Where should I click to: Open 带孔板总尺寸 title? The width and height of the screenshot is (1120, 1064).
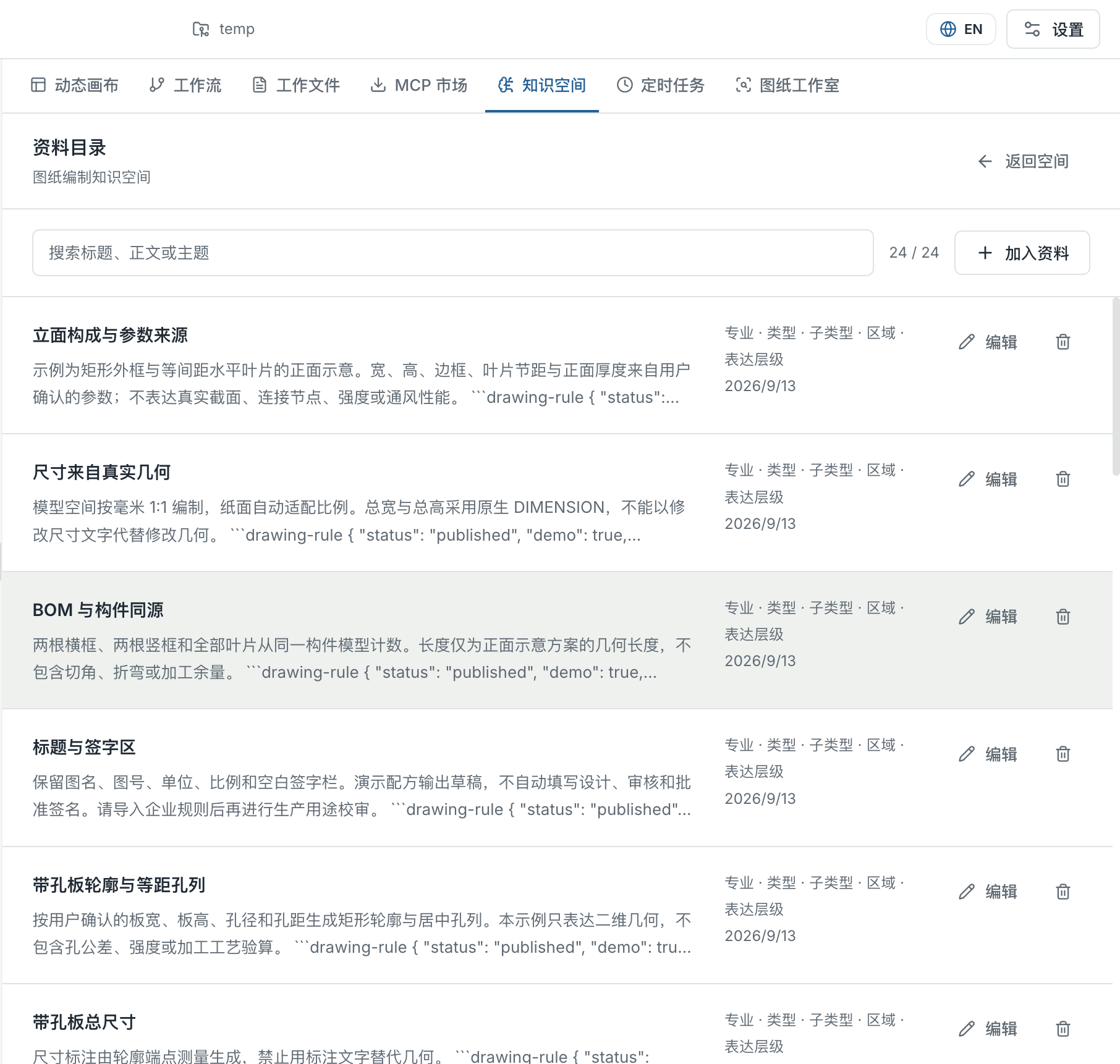pos(84,1022)
